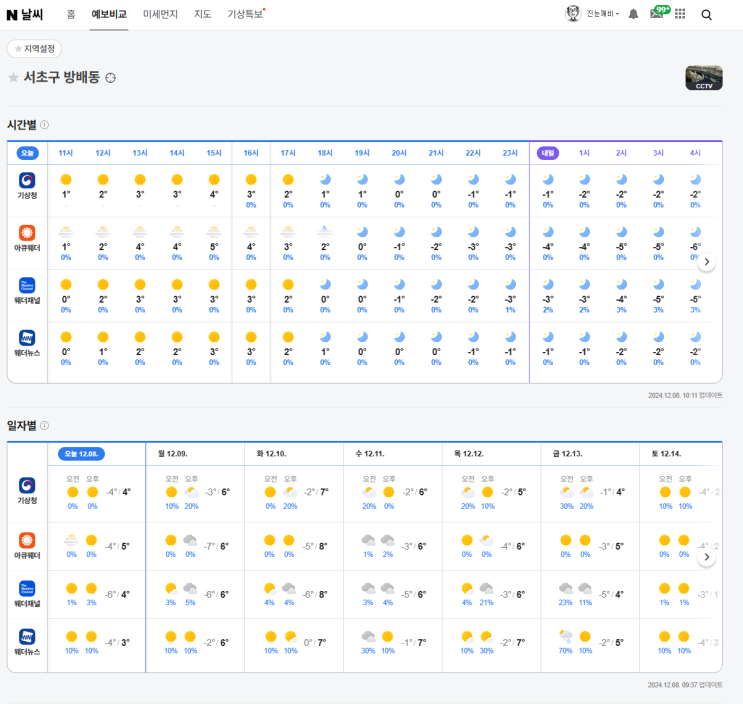Switch to the 미세먼지 tab

pos(160,14)
